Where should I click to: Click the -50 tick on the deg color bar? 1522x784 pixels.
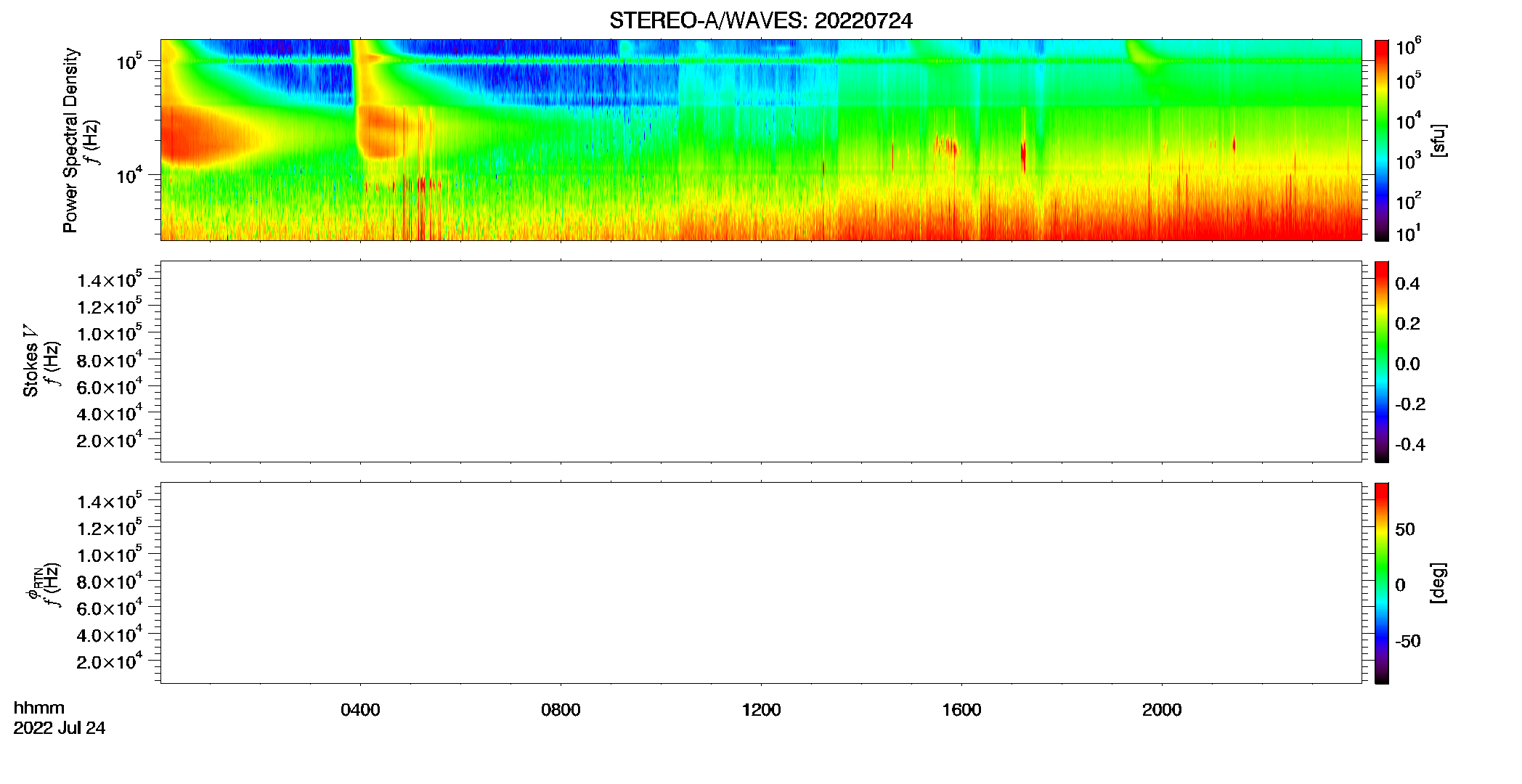[1408, 641]
